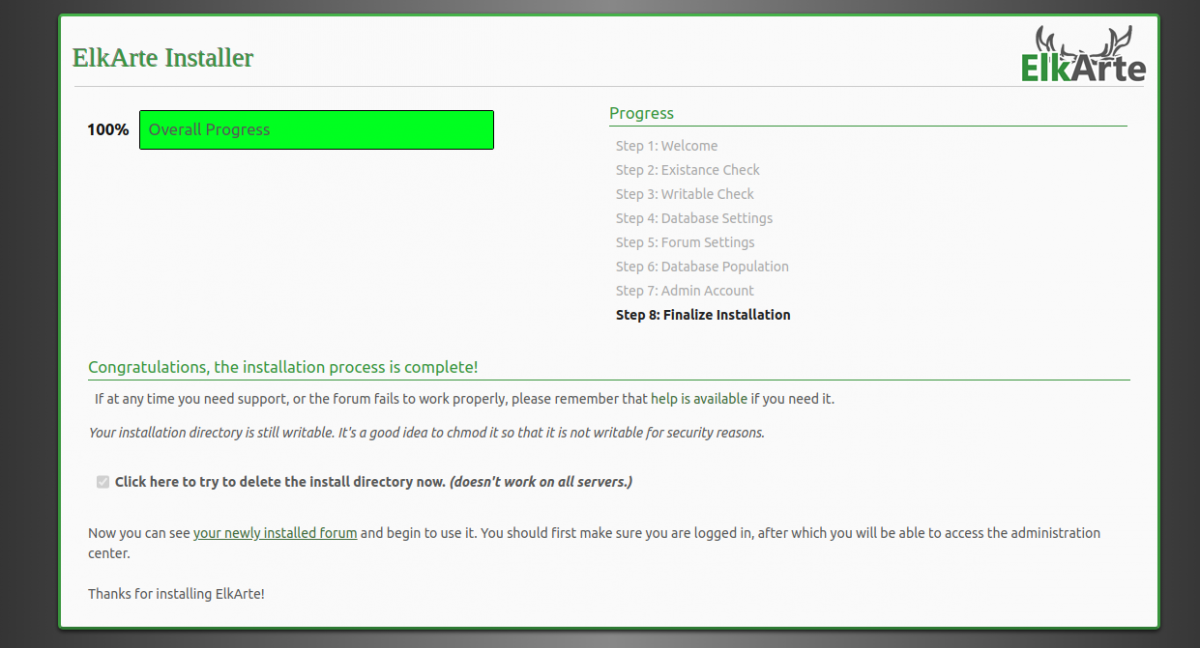Select 'Step 2: Existance Check' in the list
Screen dimensions: 1200x648
688,170
